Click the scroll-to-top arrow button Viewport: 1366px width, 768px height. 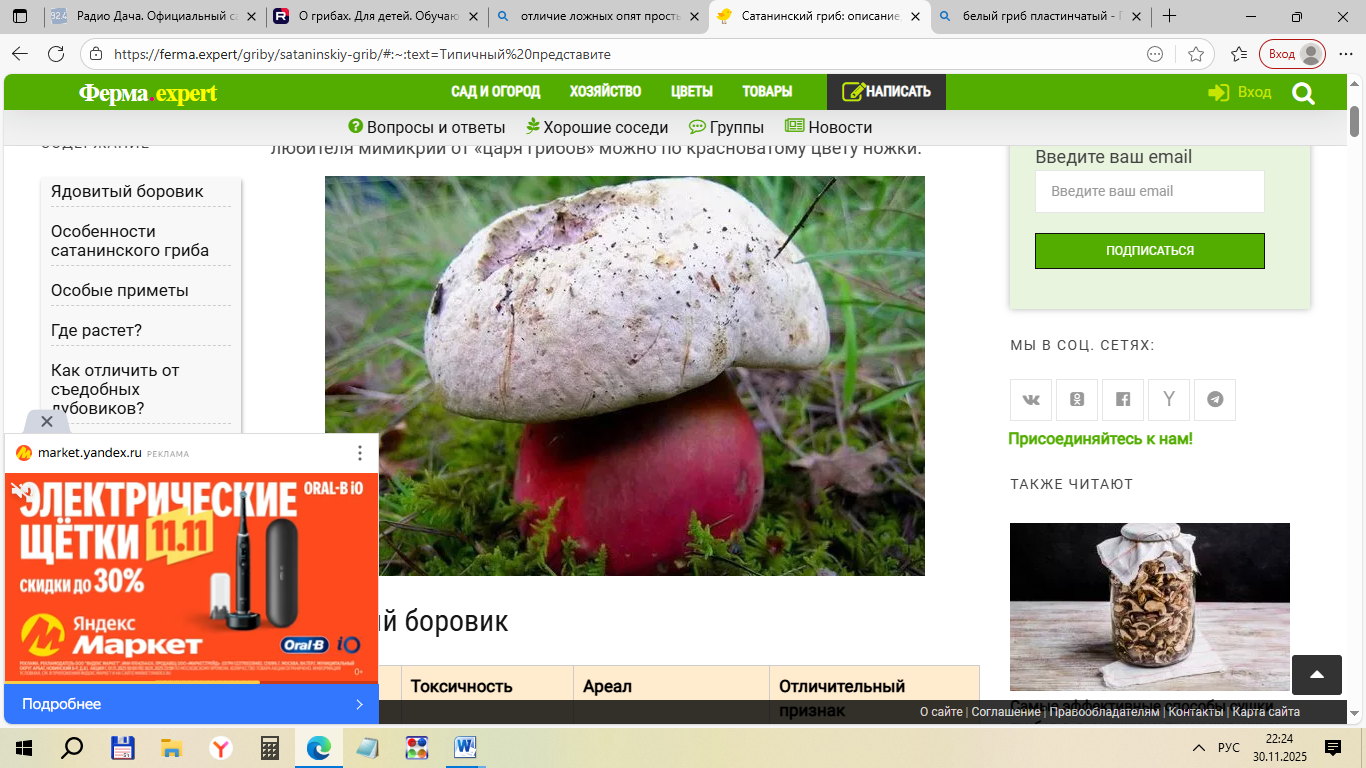click(x=1316, y=675)
